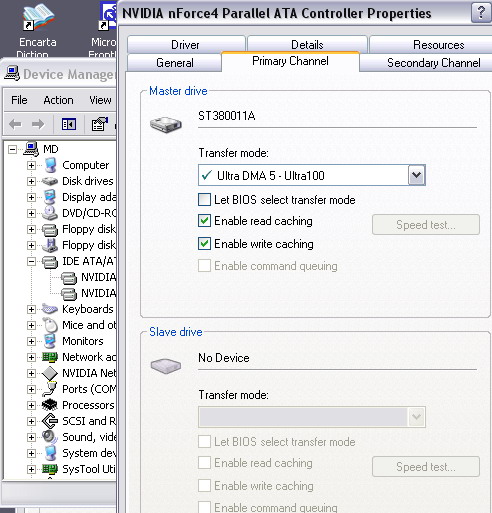Click slave drive Let BIOS select transfer mode checkbox
The image size is (492, 513).
coord(204,442)
